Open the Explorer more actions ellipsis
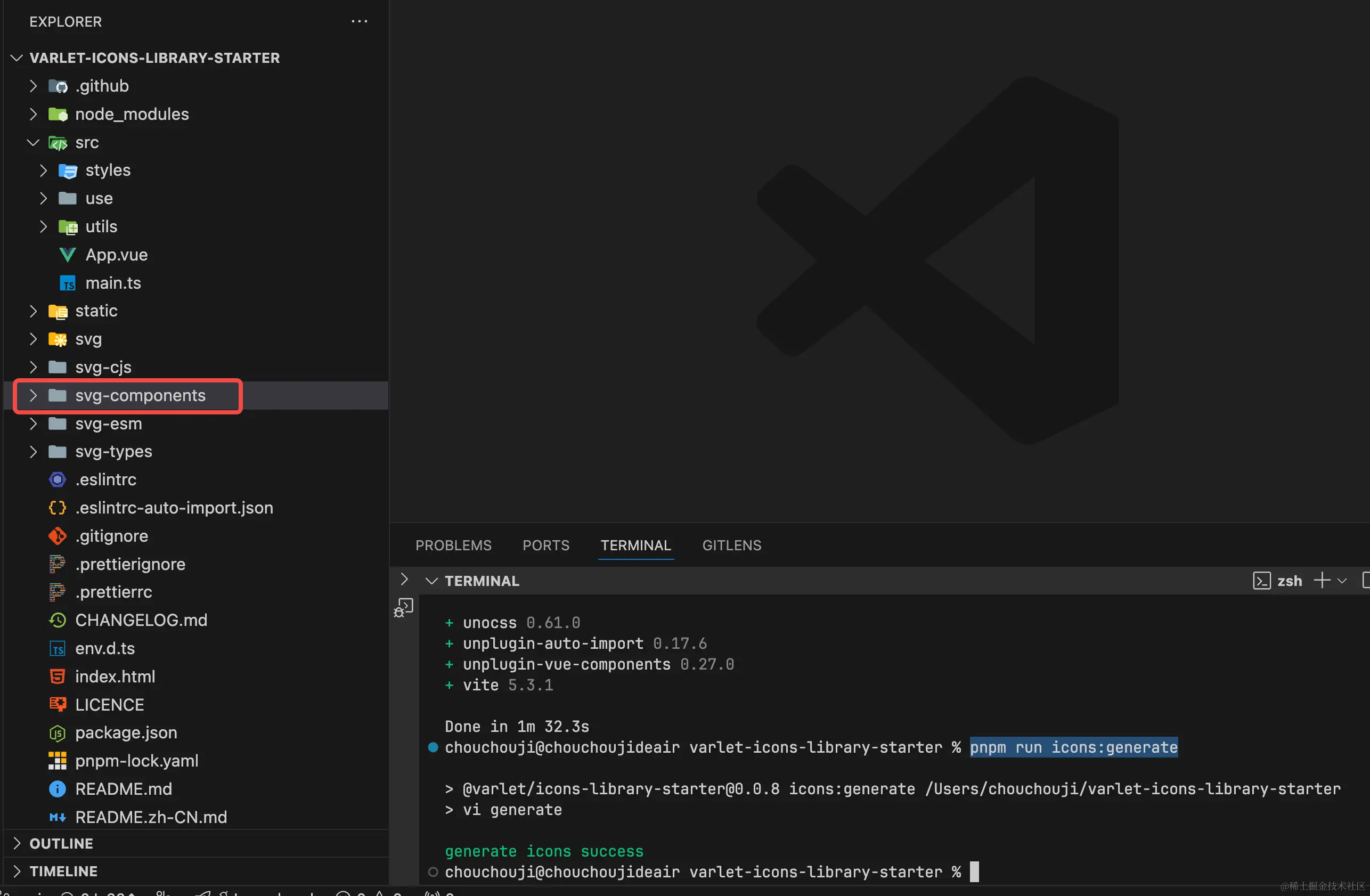Viewport: 1370px width, 896px height. click(x=359, y=21)
